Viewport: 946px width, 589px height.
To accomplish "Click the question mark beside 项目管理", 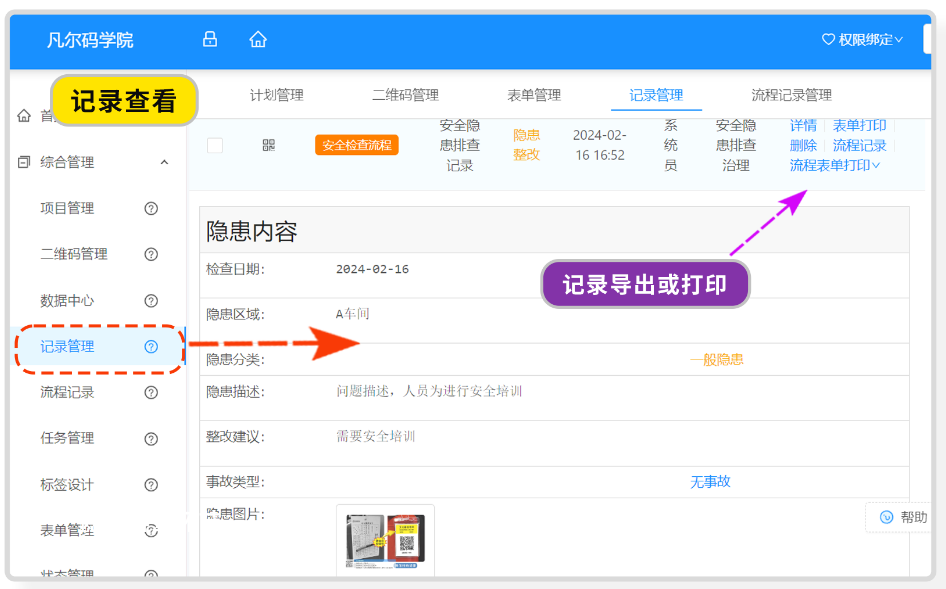I will tap(150, 208).
